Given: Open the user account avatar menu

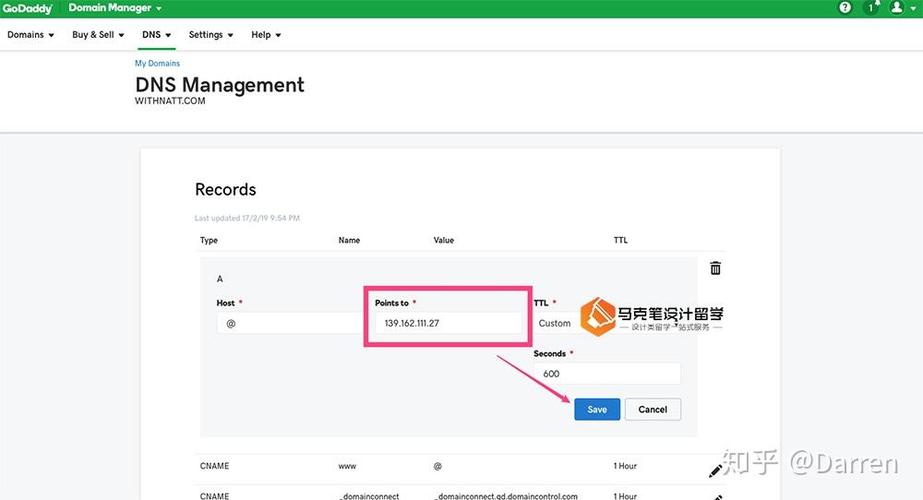Looking at the screenshot, I should pos(897,8).
